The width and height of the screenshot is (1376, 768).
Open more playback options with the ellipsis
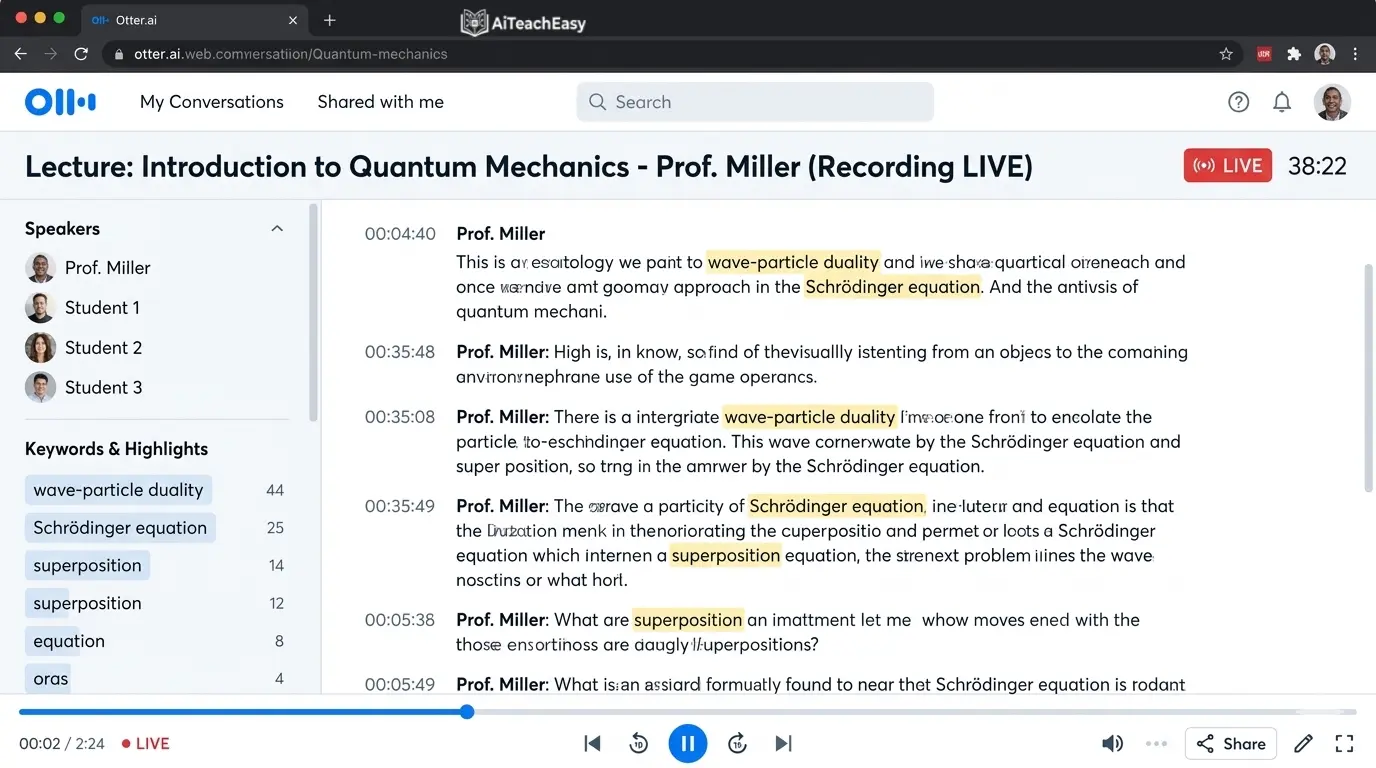tap(1156, 743)
